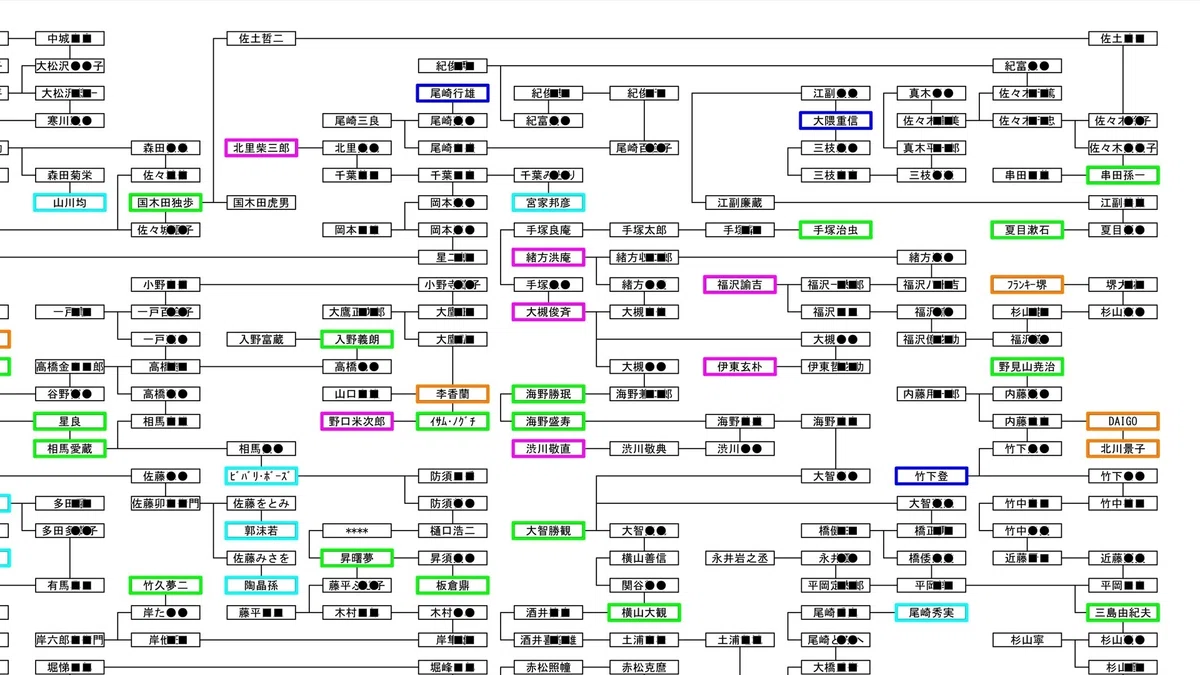Click the green 手塚治虫 box

point(836,229)
